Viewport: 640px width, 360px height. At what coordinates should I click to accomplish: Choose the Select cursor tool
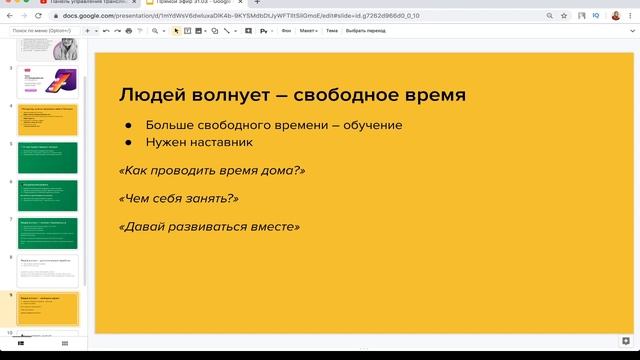(176, 31)
